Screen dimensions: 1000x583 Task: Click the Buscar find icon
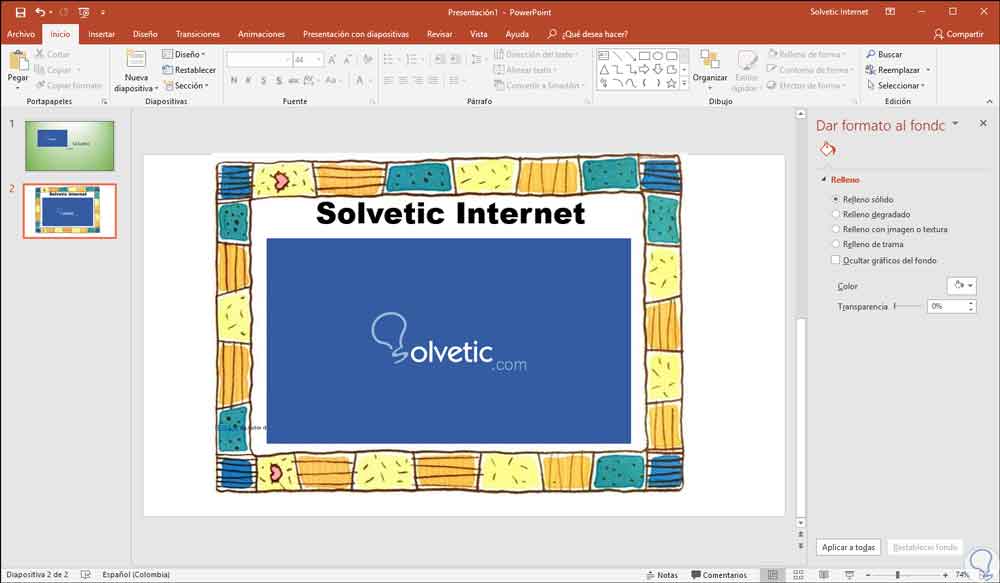(x=871, y=54)
